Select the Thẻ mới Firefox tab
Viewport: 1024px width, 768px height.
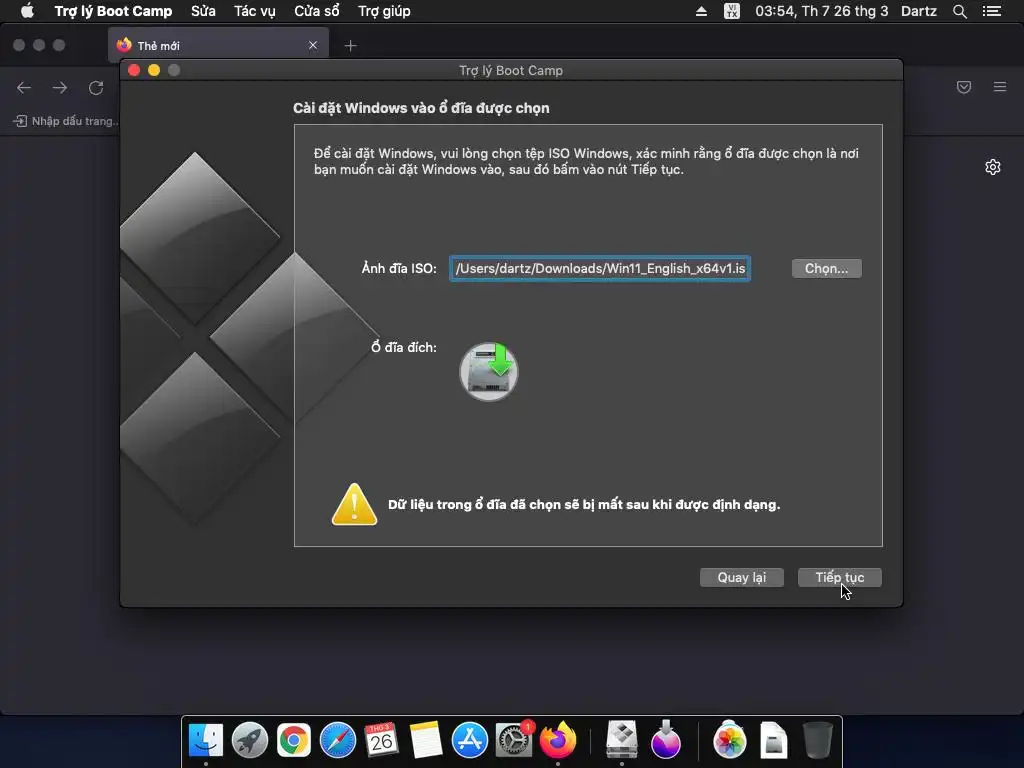click(x=218, y=45)
